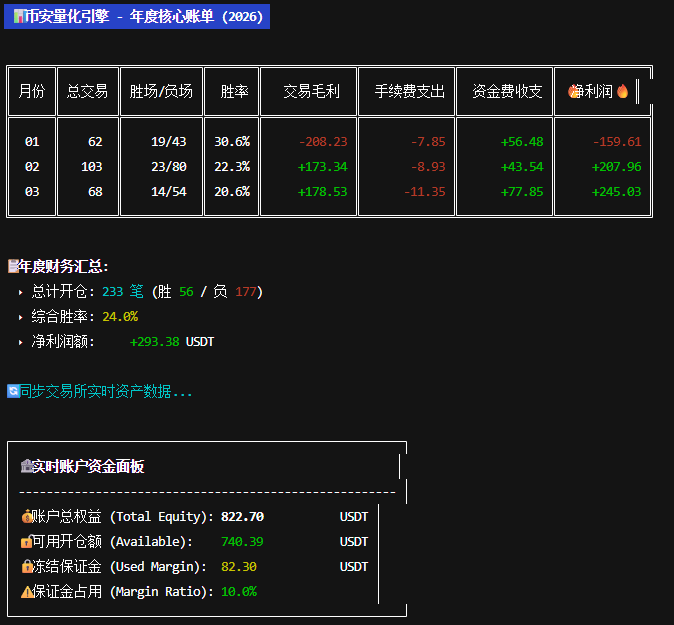Viewport: 674px width, 625px height.
Task: Click the fire emoji left of 净利润
Action: pyautogui.click(x=573, y=91)
